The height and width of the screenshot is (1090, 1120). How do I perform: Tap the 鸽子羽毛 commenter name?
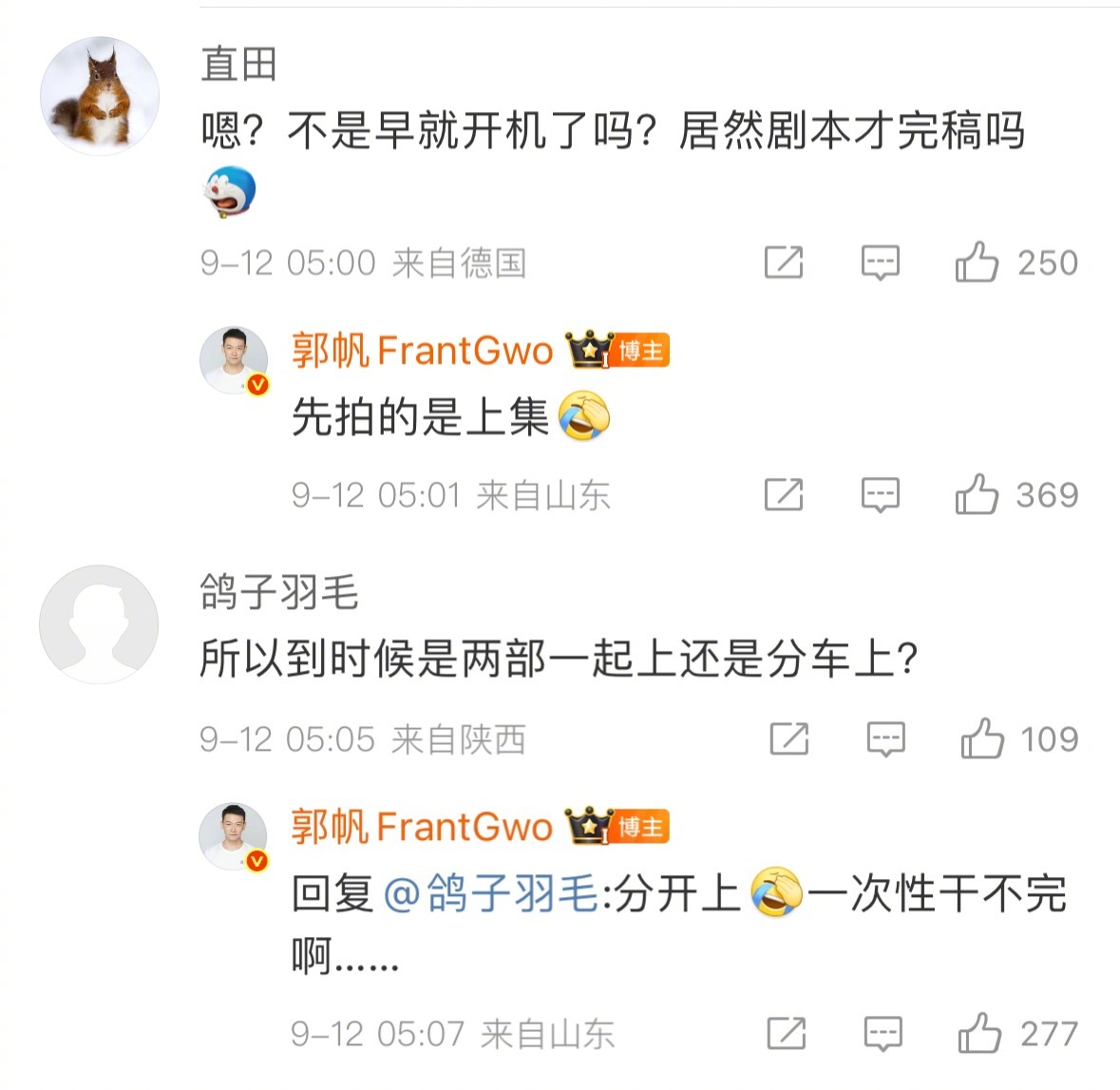pyautogui.click(x=279, y=593)
